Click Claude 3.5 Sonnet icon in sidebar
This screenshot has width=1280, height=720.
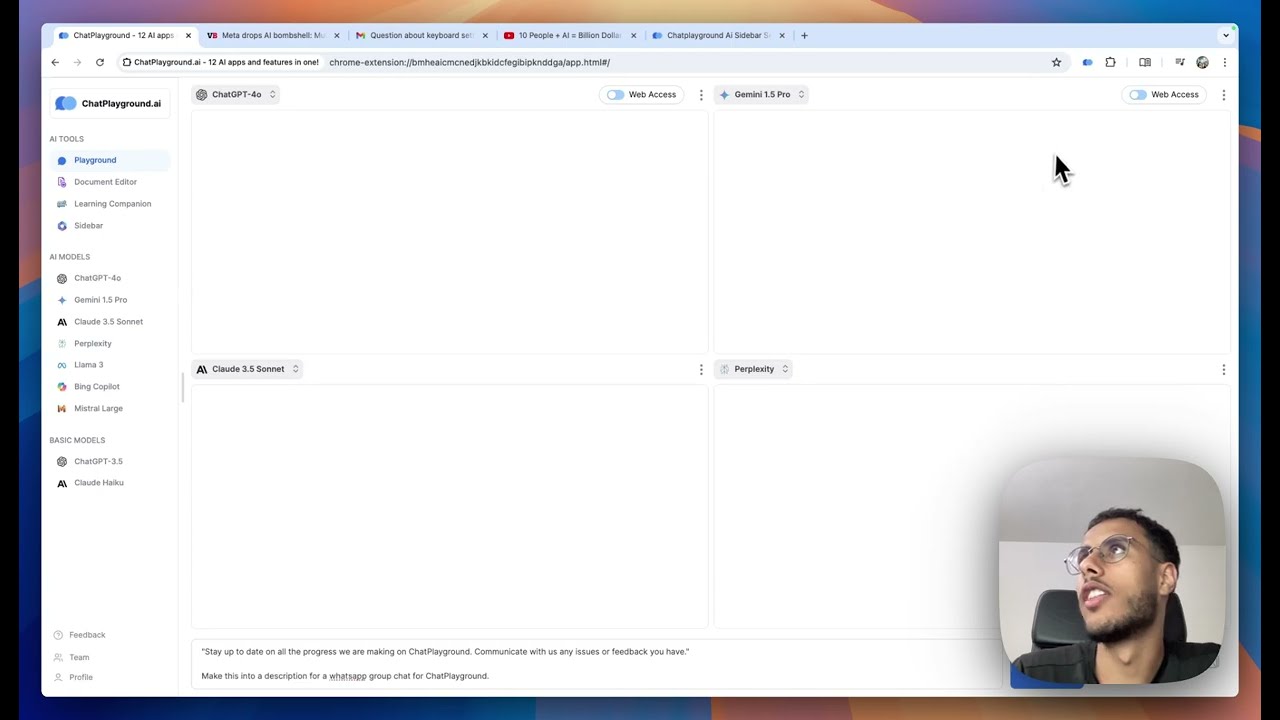[x=62, y=322]
